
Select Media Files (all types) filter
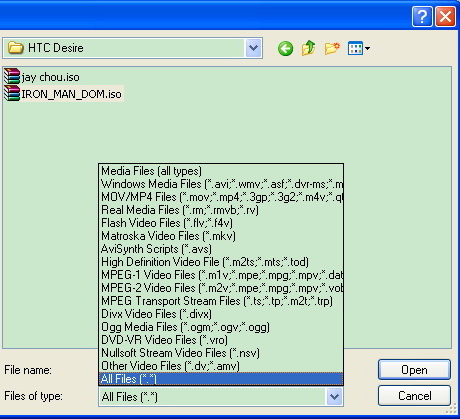221,171
